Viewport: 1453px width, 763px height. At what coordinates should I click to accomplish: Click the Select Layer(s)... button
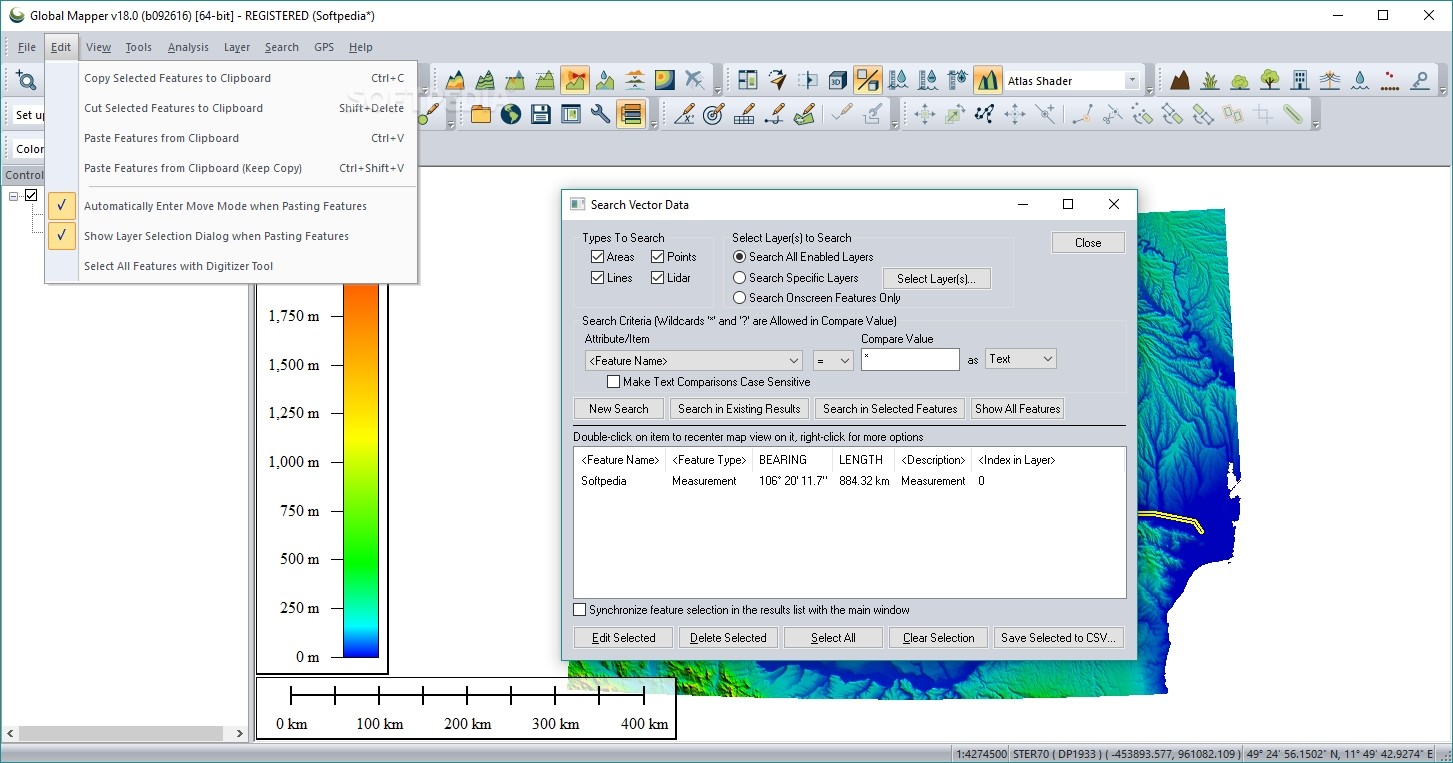936,279
